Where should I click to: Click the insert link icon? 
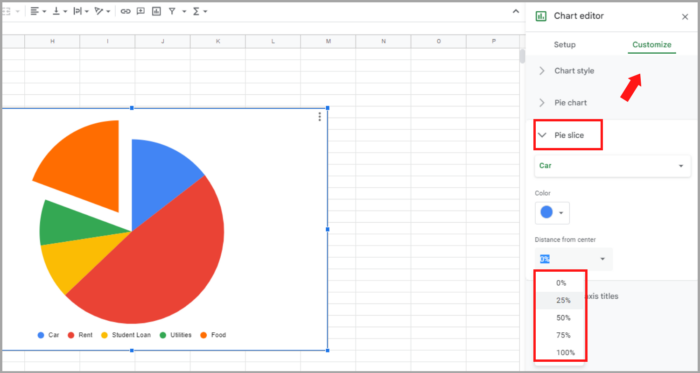tap(125, 12)
